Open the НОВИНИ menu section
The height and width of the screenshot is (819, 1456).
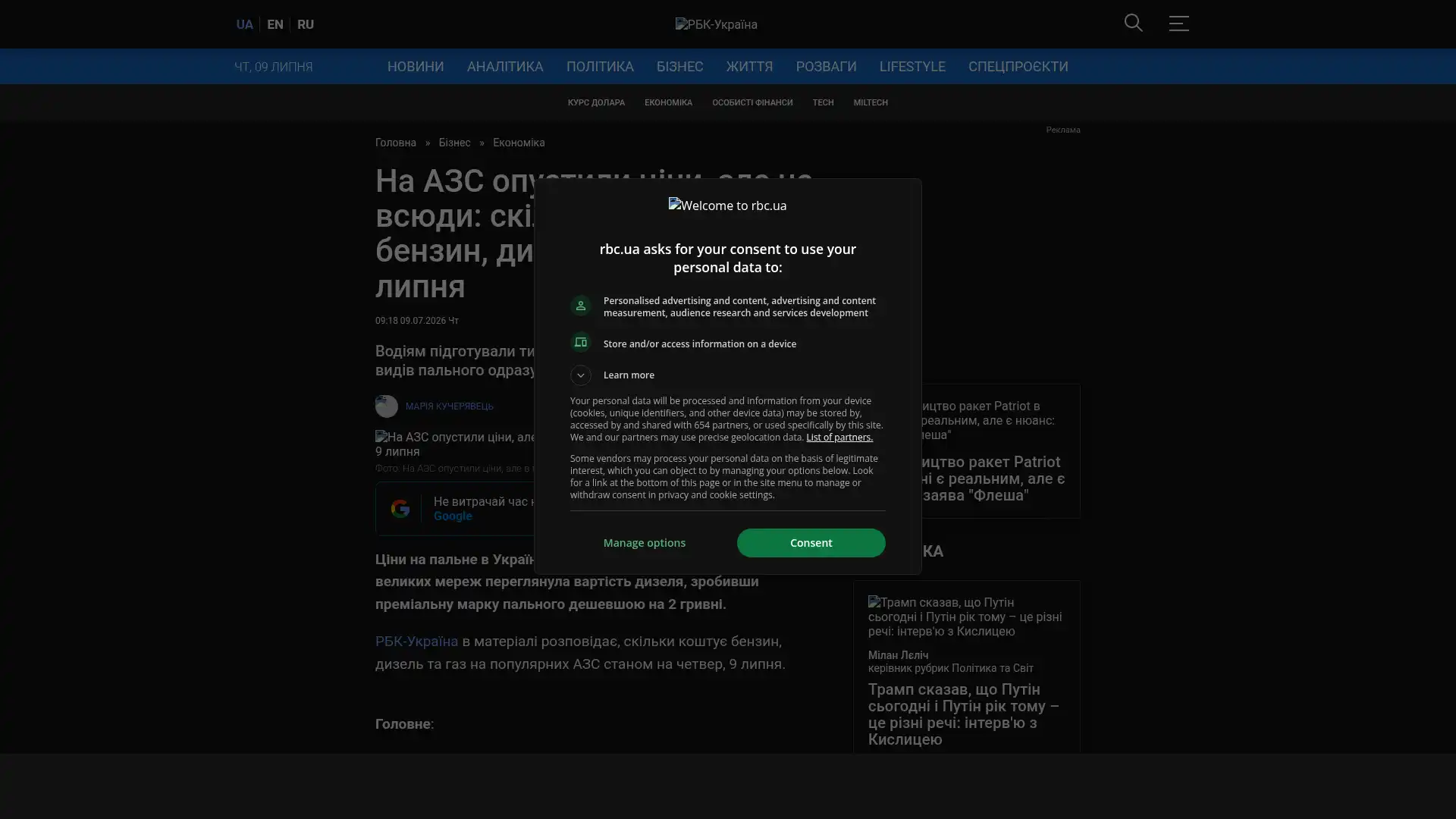tap(416, 67)
